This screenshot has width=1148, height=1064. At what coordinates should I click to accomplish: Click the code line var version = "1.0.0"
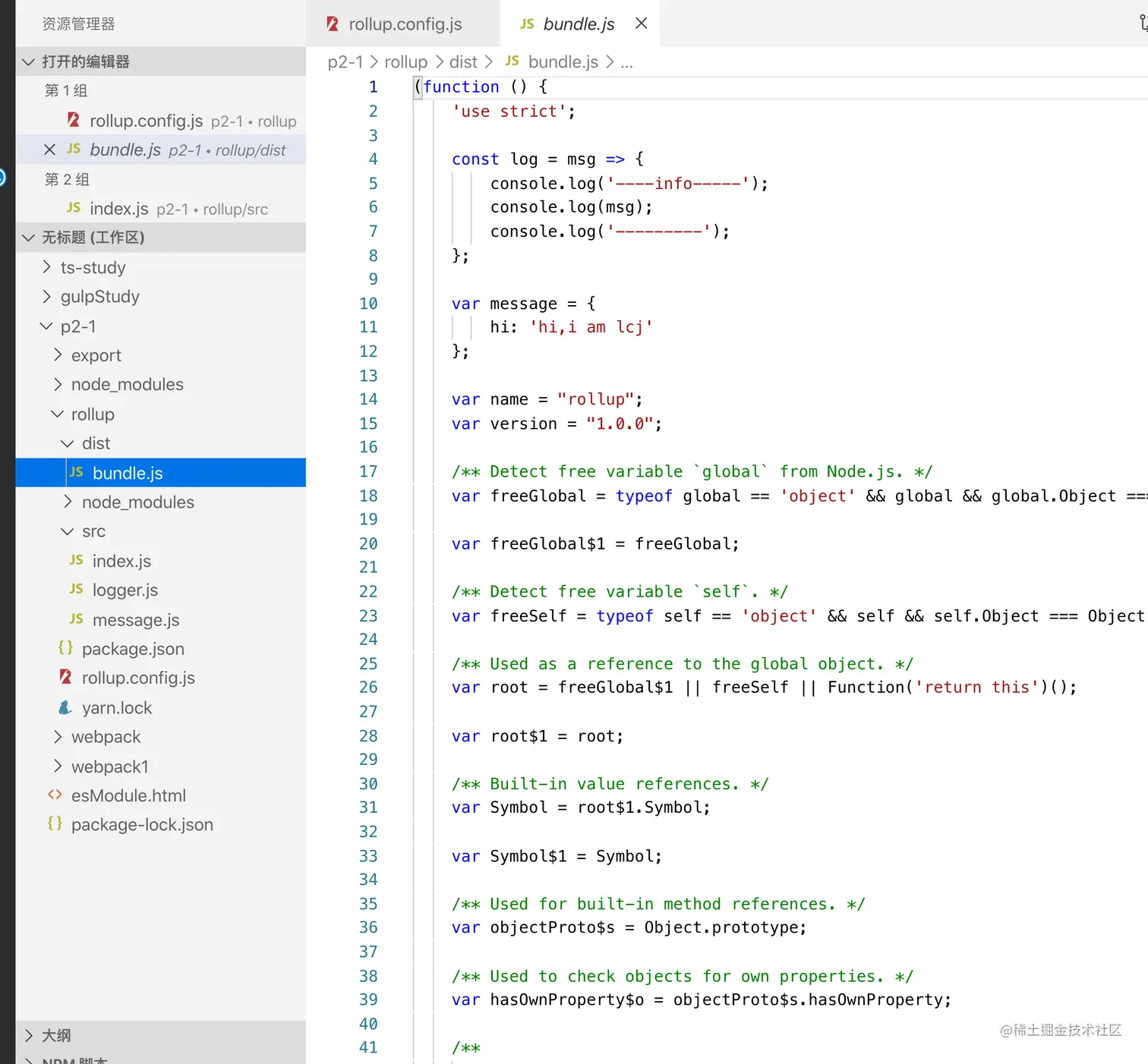click(x=557, y=423)
